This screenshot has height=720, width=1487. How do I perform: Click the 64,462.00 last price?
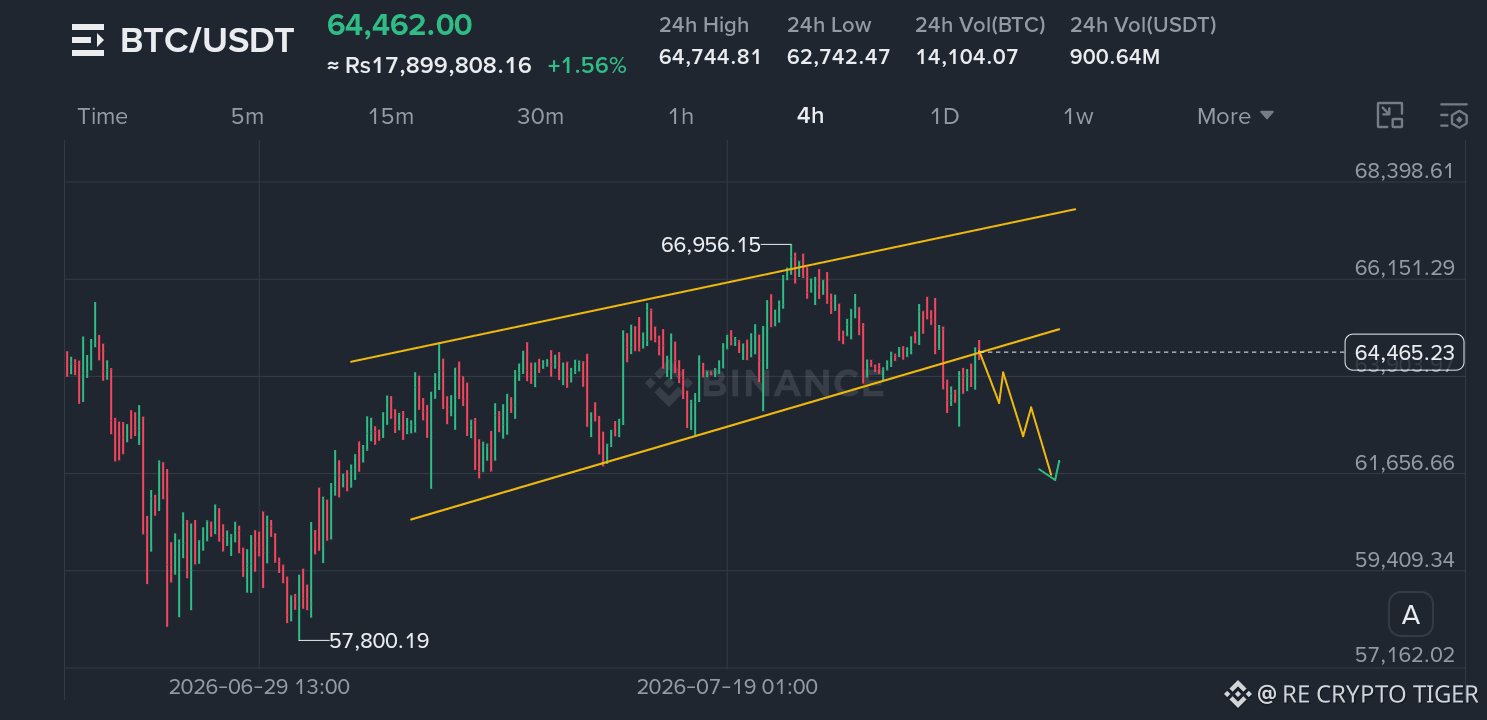click(x=400, y=25)
